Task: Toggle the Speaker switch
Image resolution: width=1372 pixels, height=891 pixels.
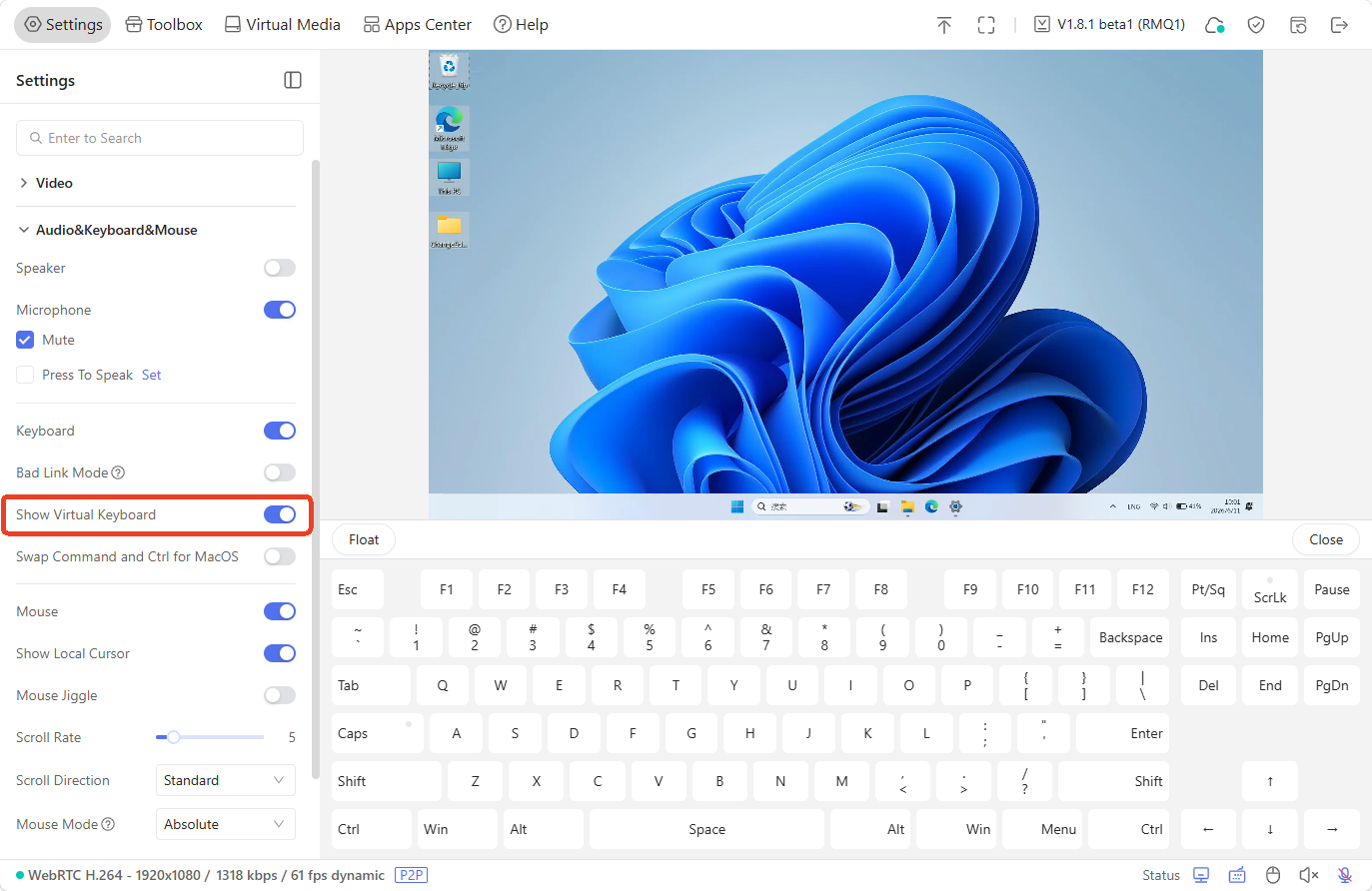Action: (x=280, y=268)
